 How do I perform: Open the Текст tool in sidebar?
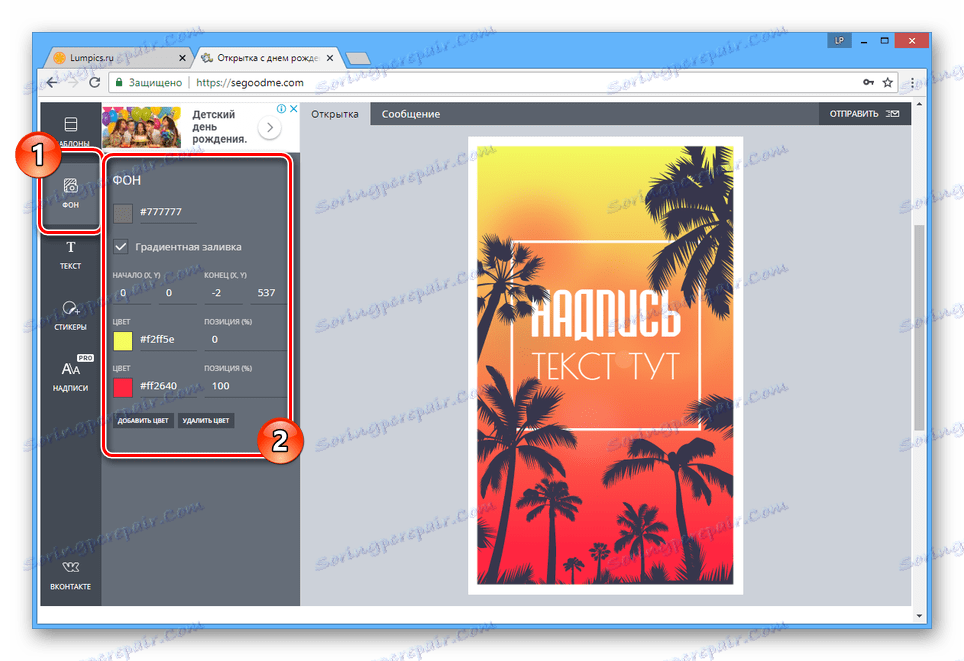tap(71, 255)
